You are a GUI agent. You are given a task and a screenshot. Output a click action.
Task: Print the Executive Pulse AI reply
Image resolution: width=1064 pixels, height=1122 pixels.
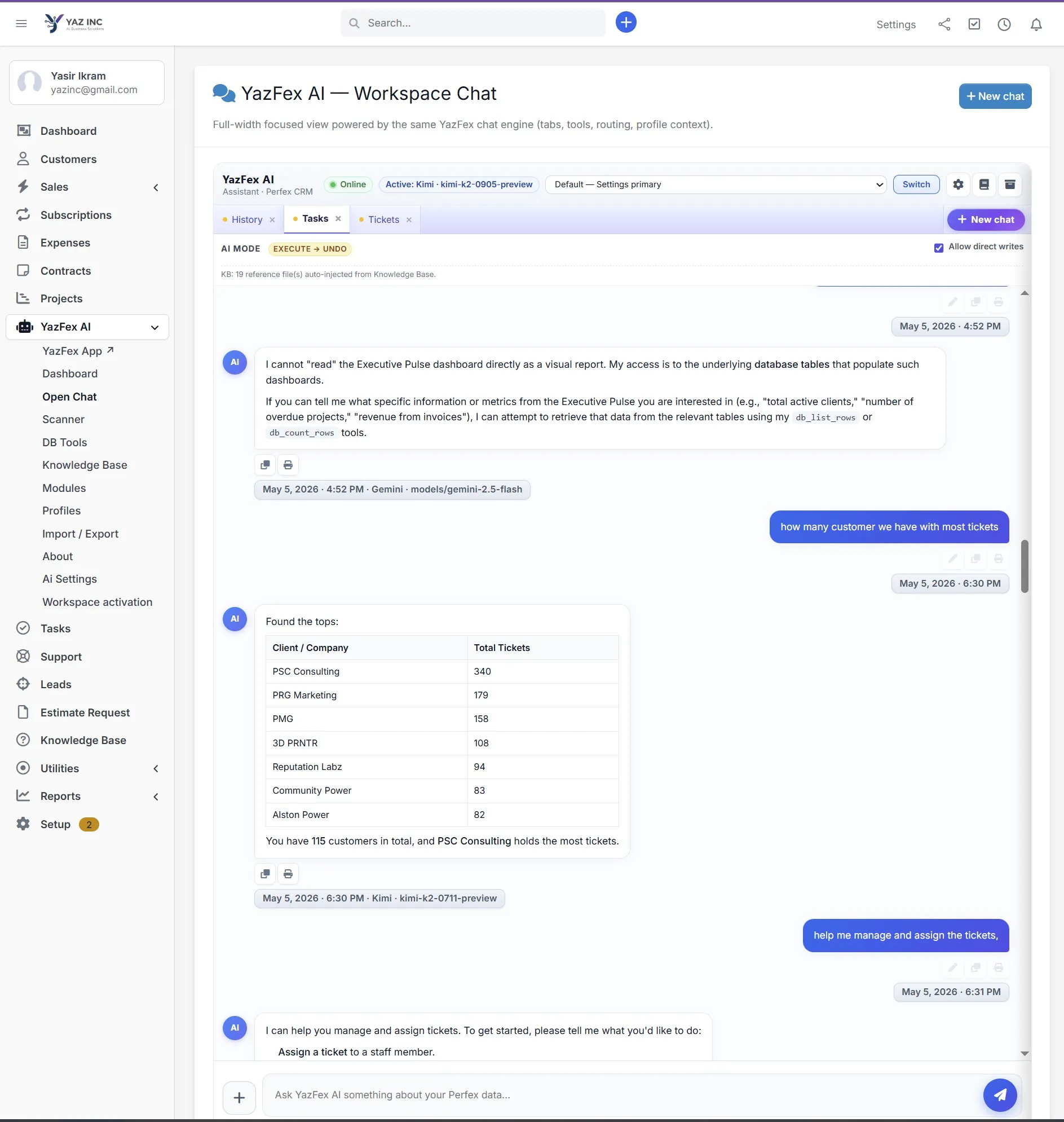288,465
